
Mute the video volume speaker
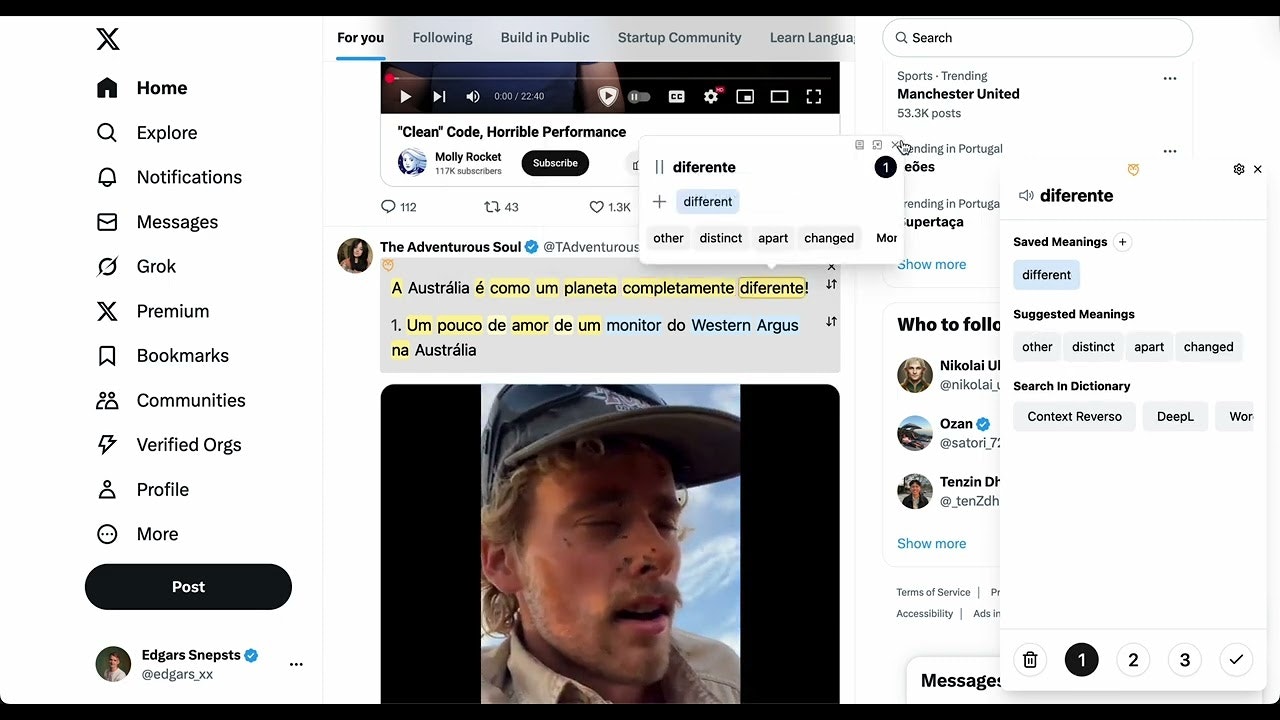tap(473, 97)
